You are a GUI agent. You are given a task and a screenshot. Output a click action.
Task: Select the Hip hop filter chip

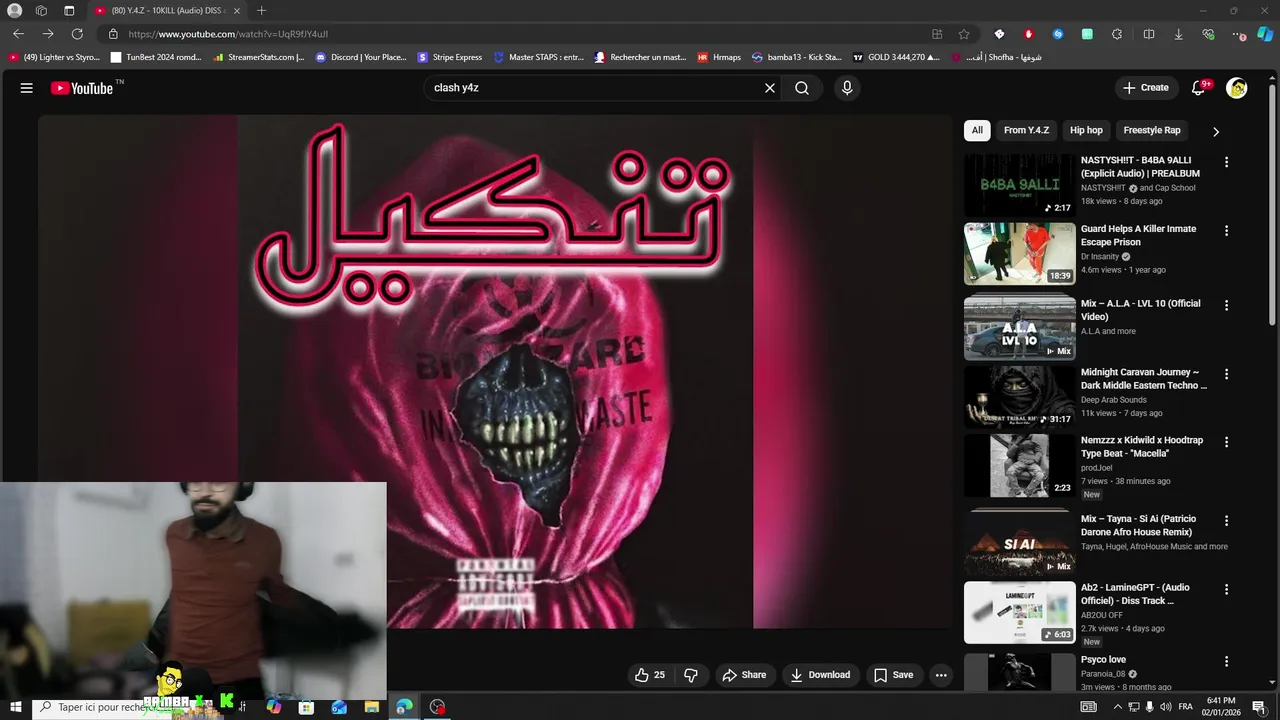(x=1086, y=130)
